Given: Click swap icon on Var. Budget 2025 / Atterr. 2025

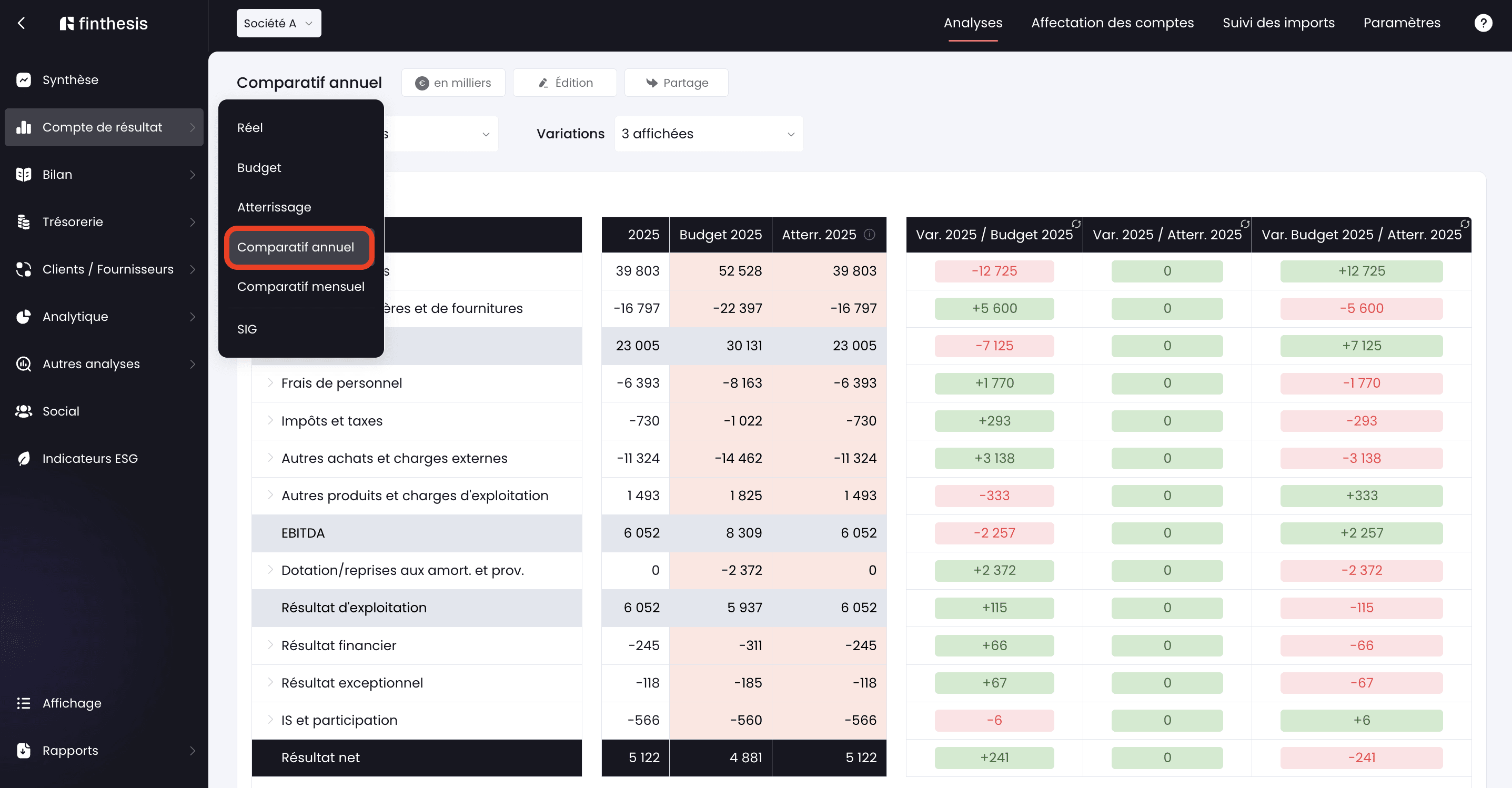Looking at the screenshot, I should tap(1465, 224).
